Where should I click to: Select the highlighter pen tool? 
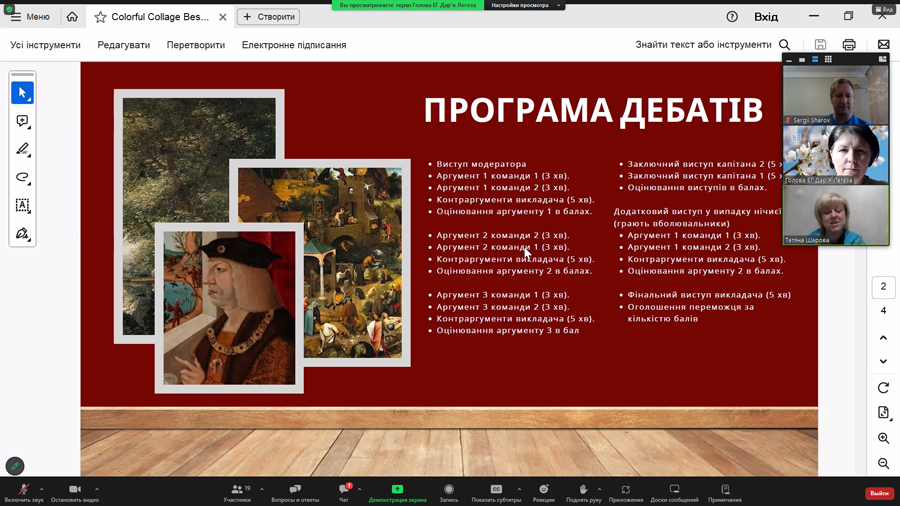(22, 149)
